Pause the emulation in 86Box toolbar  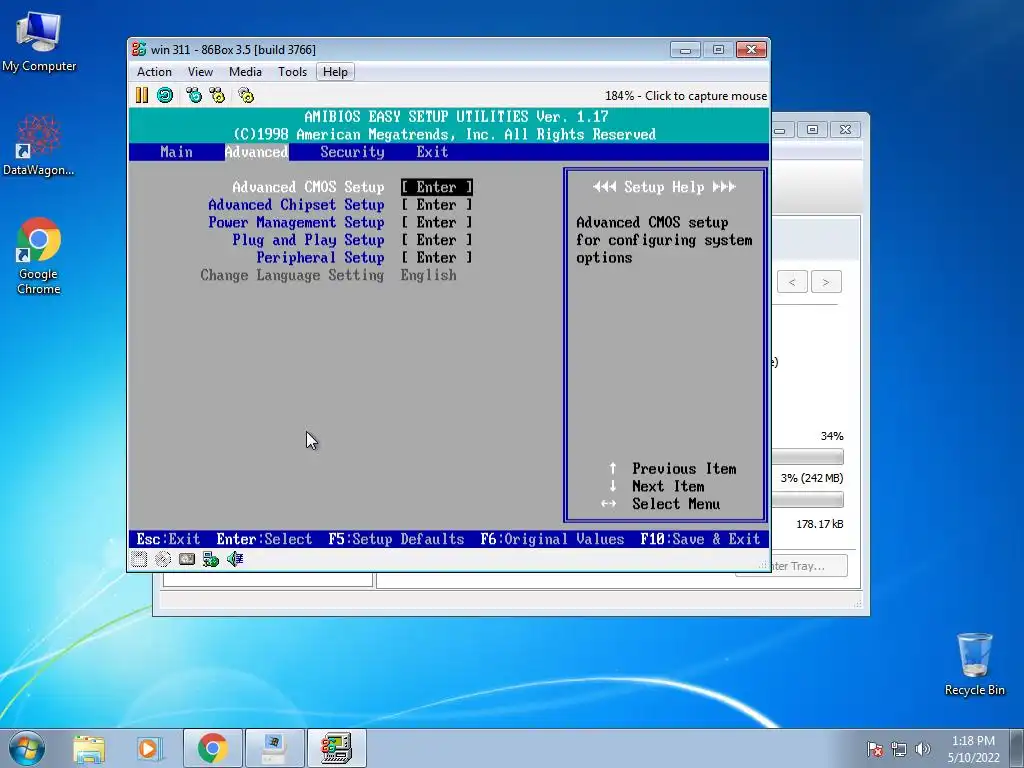142,95
